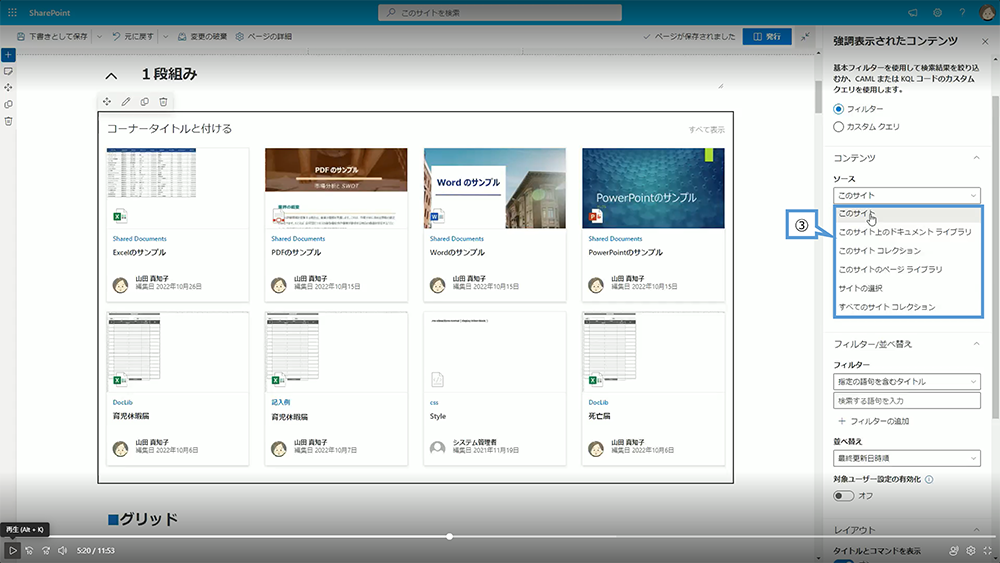Duplicate section icon in left rail
This screenshot has height=563, width=1000.
(8, 104)
